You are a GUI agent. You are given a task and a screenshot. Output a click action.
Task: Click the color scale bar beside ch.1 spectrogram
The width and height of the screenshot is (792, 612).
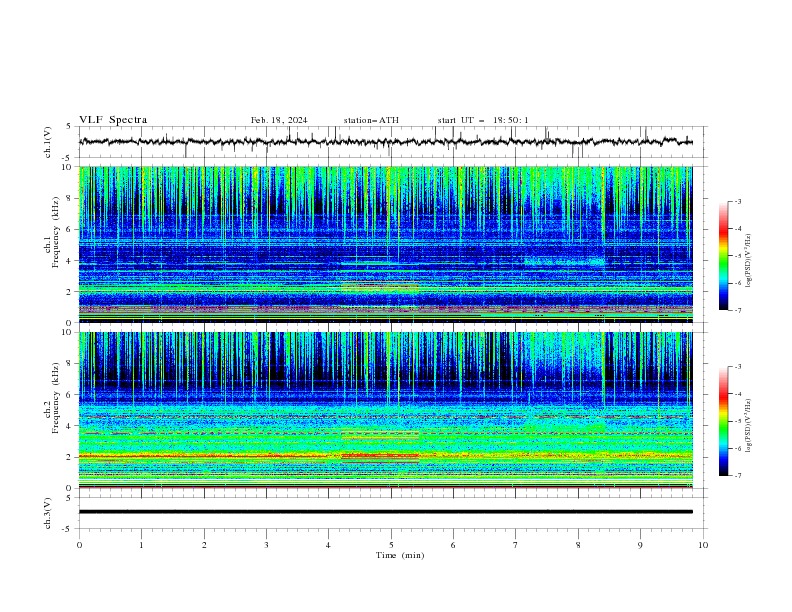[723, 256]
